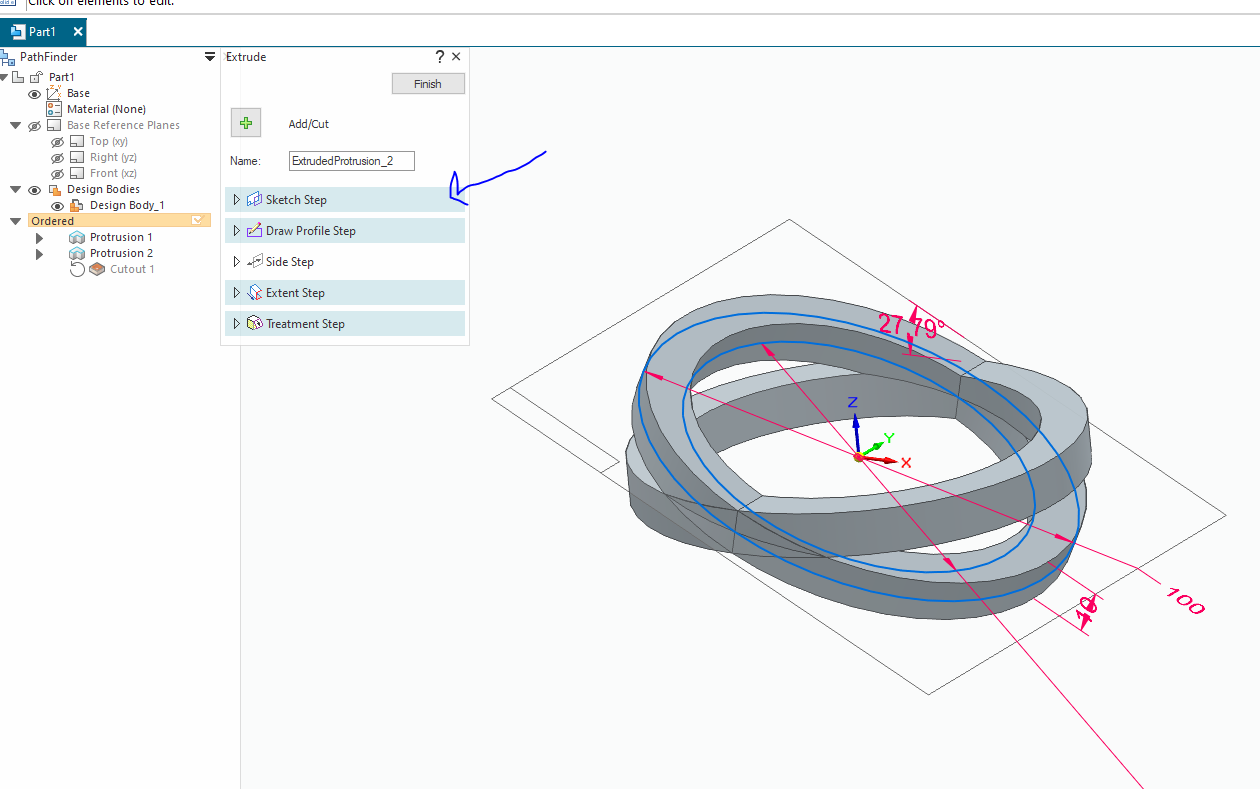Click the Finish button
Image resolution: width=1260 pixels, height=789 pixels.
click(x=428, y=83)
